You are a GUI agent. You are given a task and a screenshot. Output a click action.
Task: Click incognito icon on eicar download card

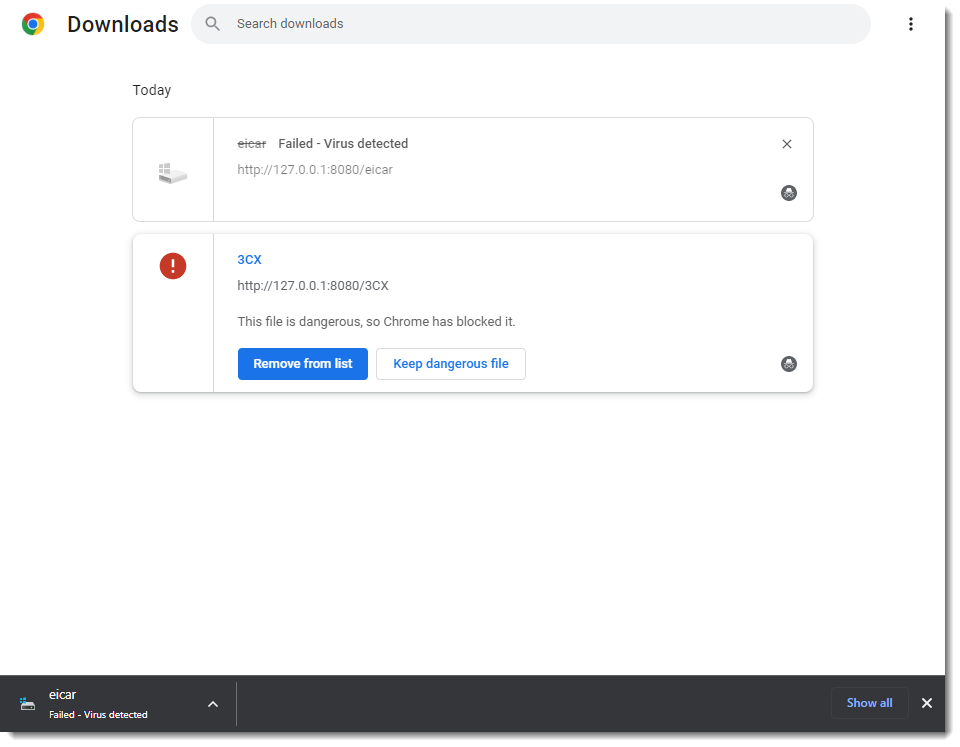(789, 193)
